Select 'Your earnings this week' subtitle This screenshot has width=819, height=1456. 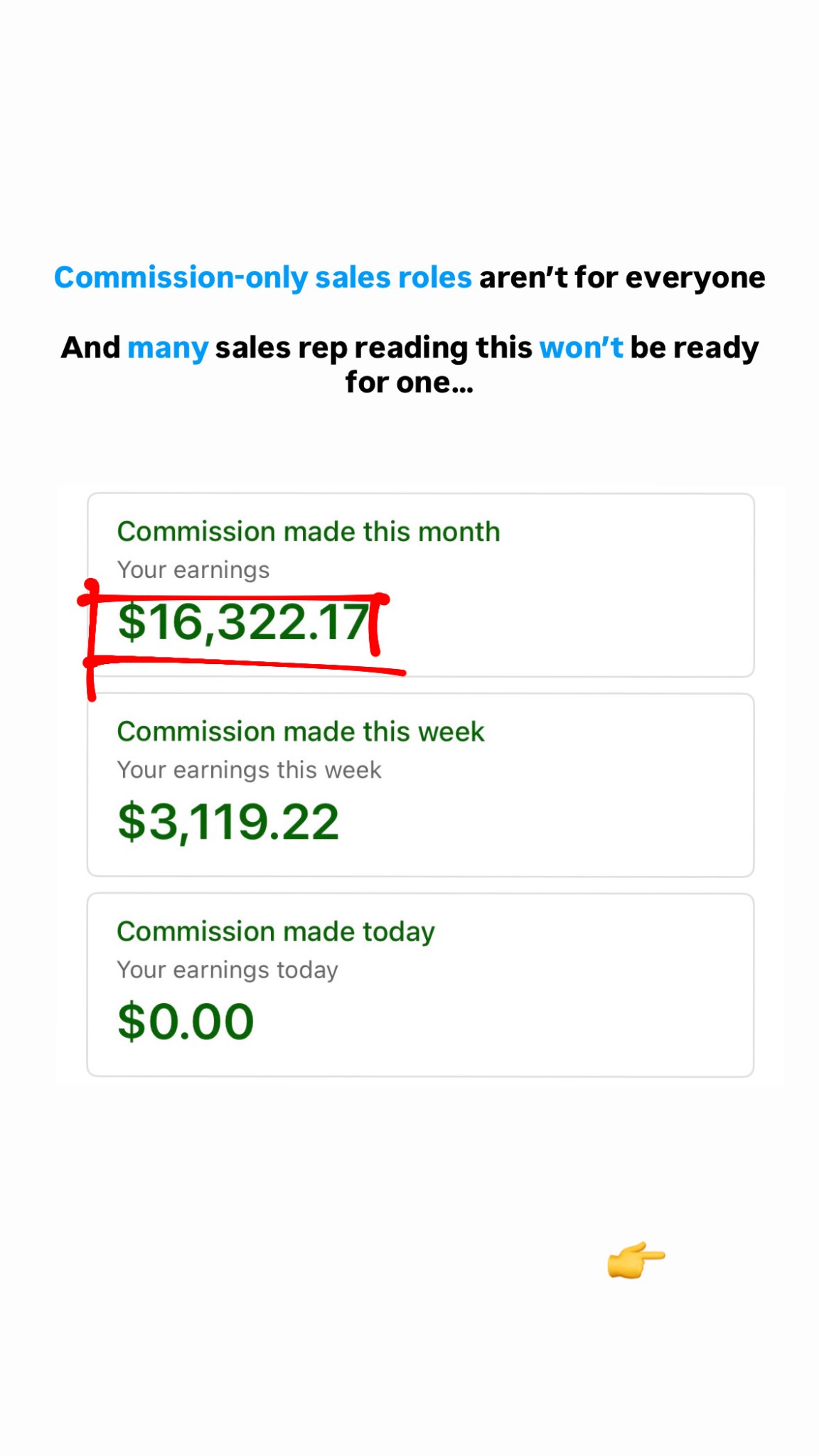[249, 771]
